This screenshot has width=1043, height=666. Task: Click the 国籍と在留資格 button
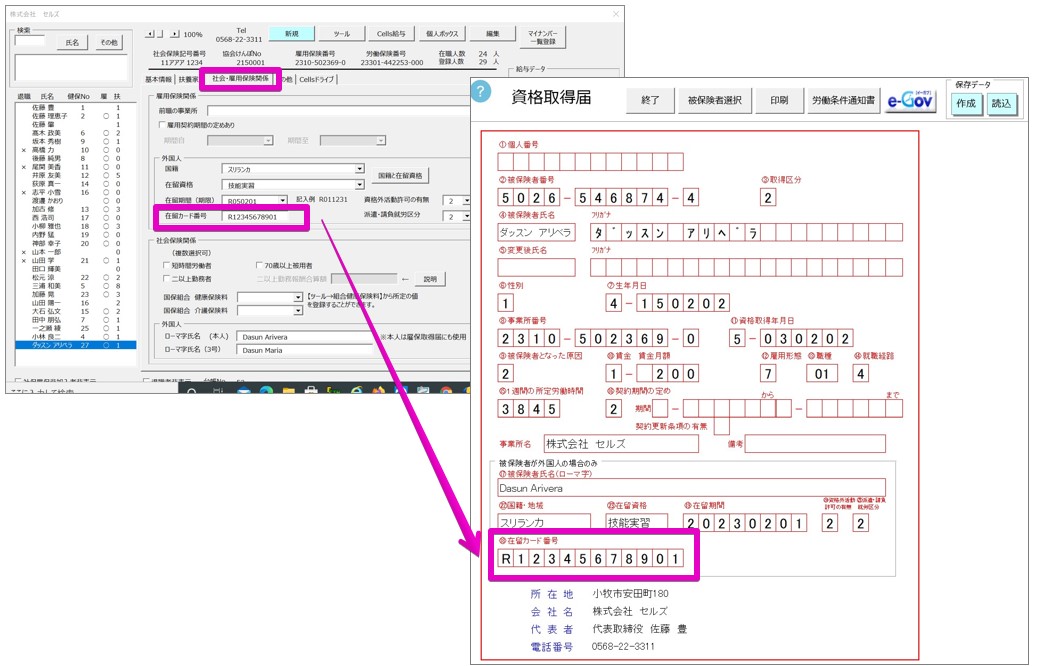[x=400, y=176]
